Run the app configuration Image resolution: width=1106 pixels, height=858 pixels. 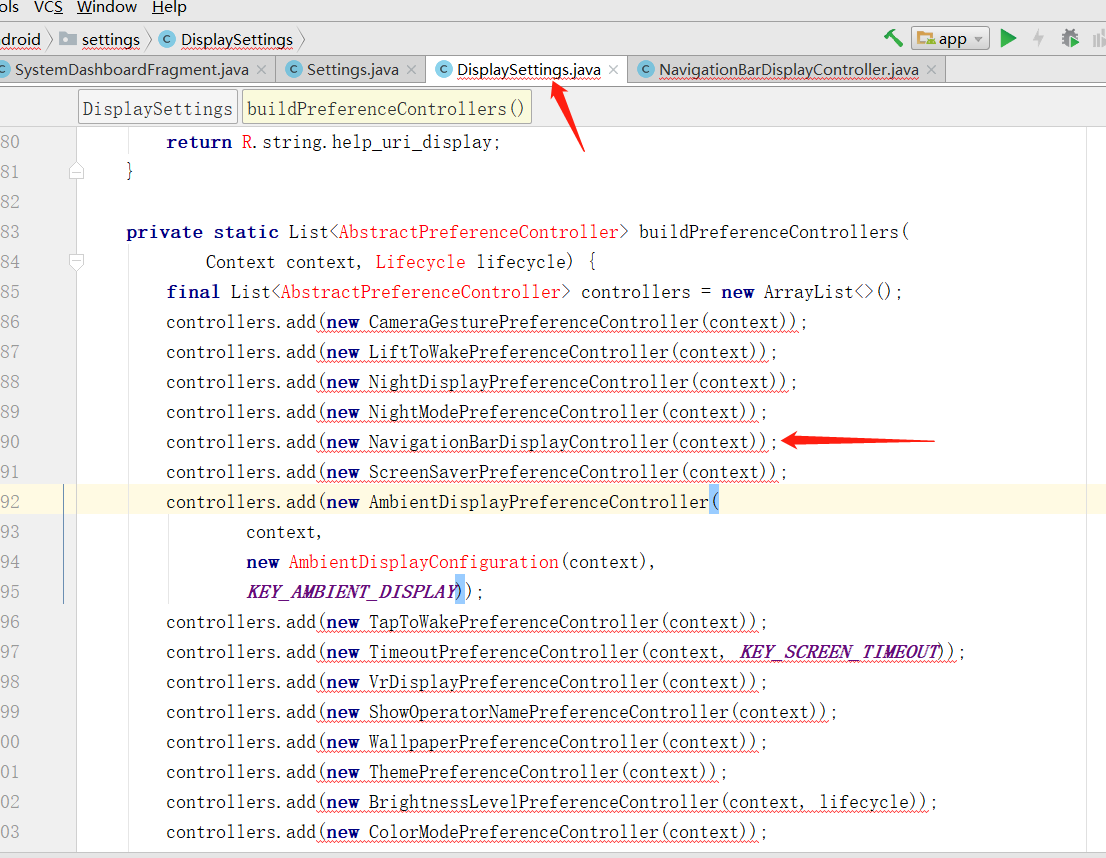click(1008, 38)
